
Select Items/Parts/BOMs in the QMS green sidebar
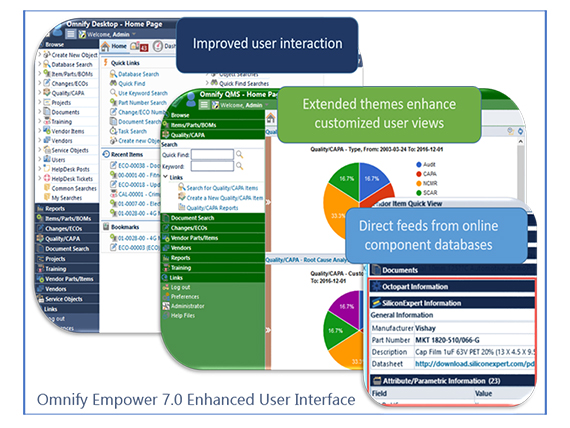pyautogui.click(x=212, y=125)
